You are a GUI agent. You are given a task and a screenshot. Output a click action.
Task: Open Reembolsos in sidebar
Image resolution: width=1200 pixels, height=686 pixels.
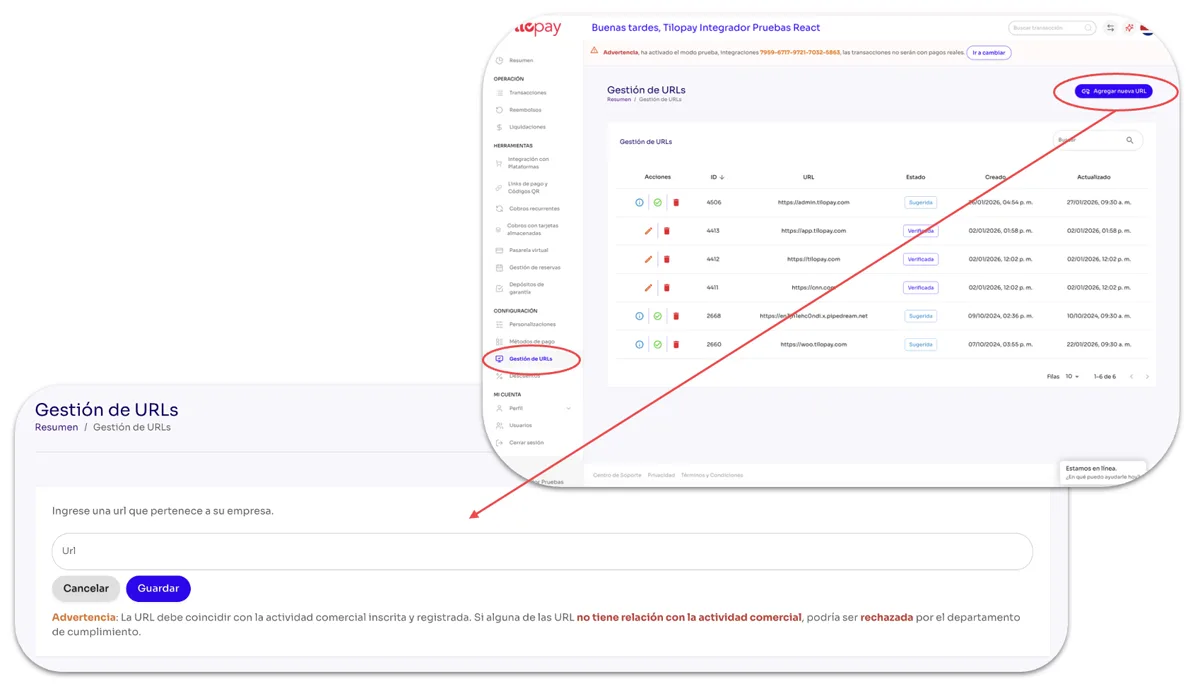525,110
